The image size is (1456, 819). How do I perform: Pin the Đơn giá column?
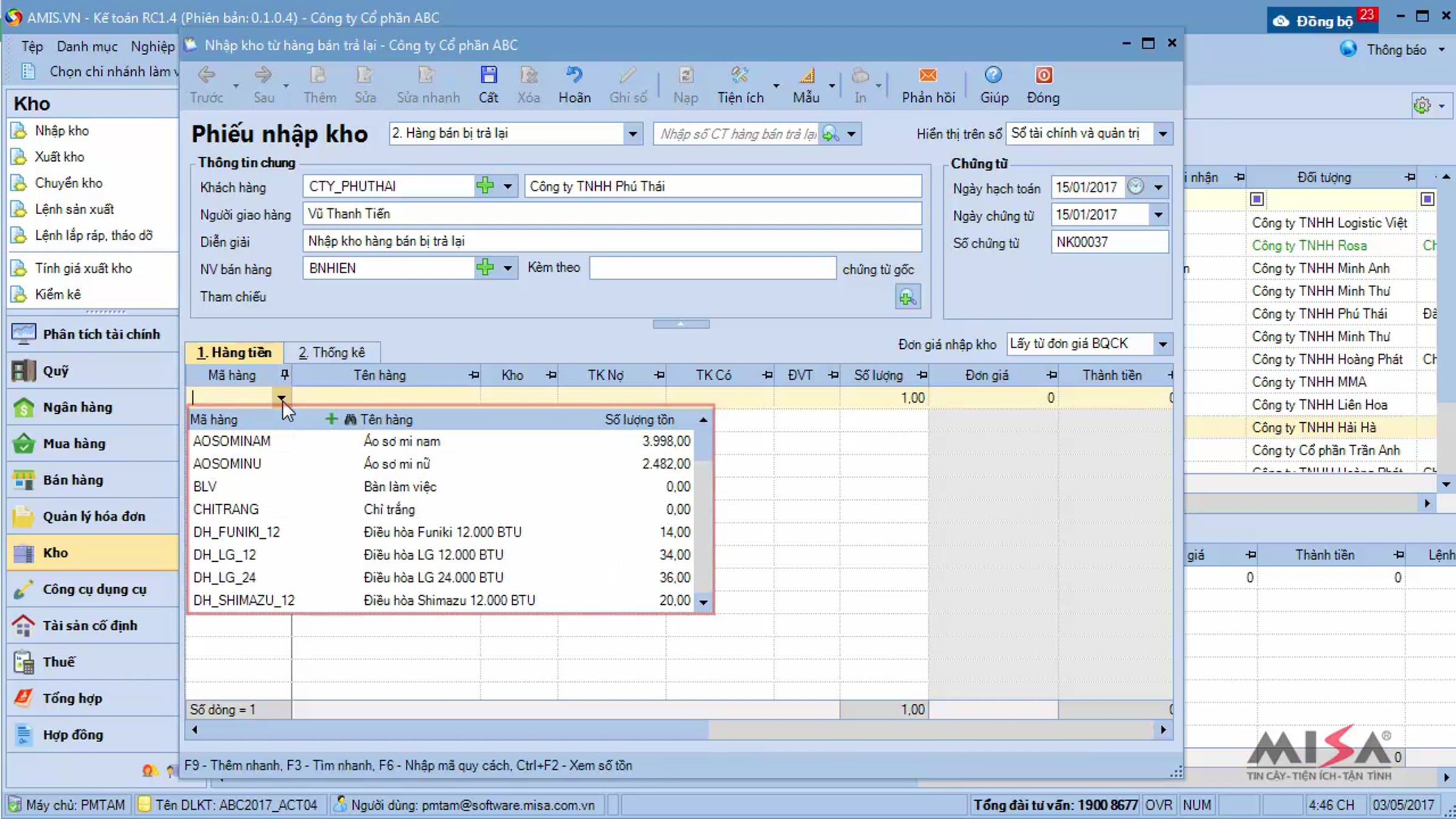point(1051,375)
